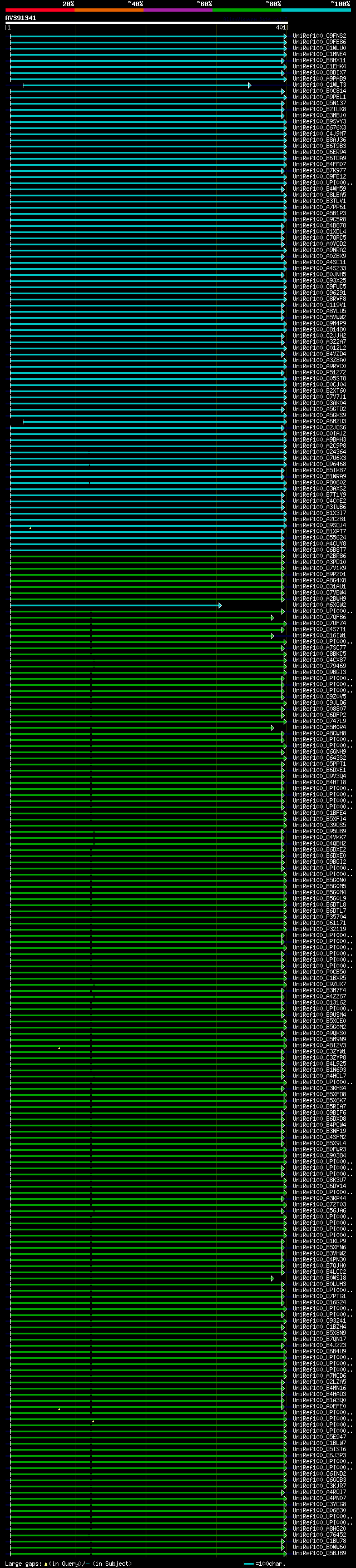
Task: Select UniRef100_Q9C5R8 label
Action: [319, 220]
